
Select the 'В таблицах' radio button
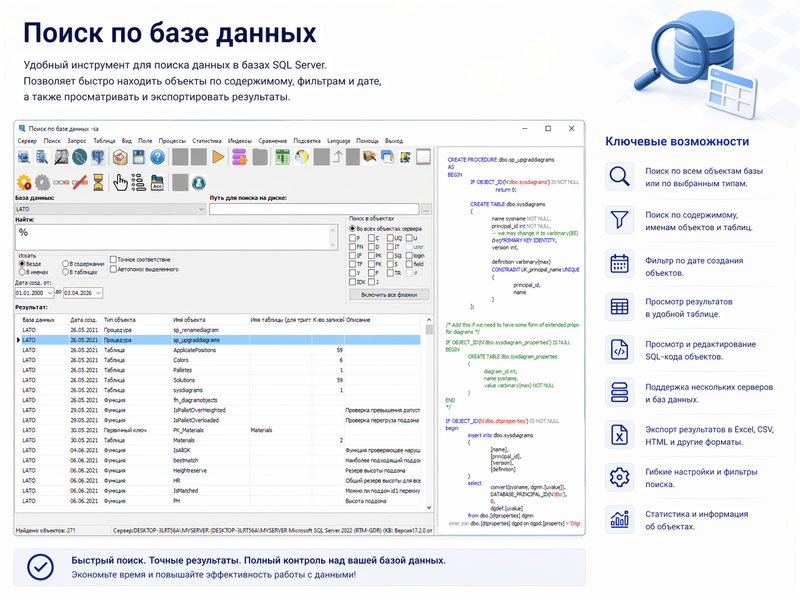65,272
